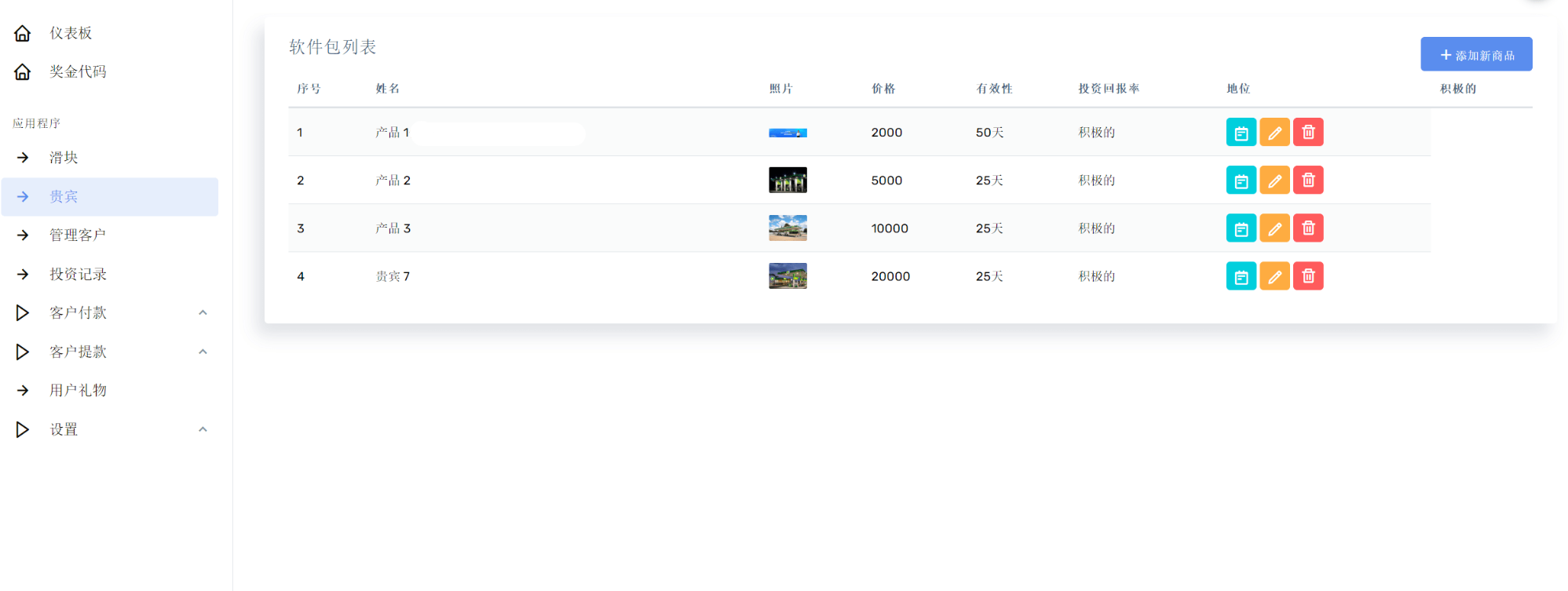This screenshot has width=1568, height=591.
Task: Click the arrow icon beside 投资记录
Action: click(x=23, y=274)
